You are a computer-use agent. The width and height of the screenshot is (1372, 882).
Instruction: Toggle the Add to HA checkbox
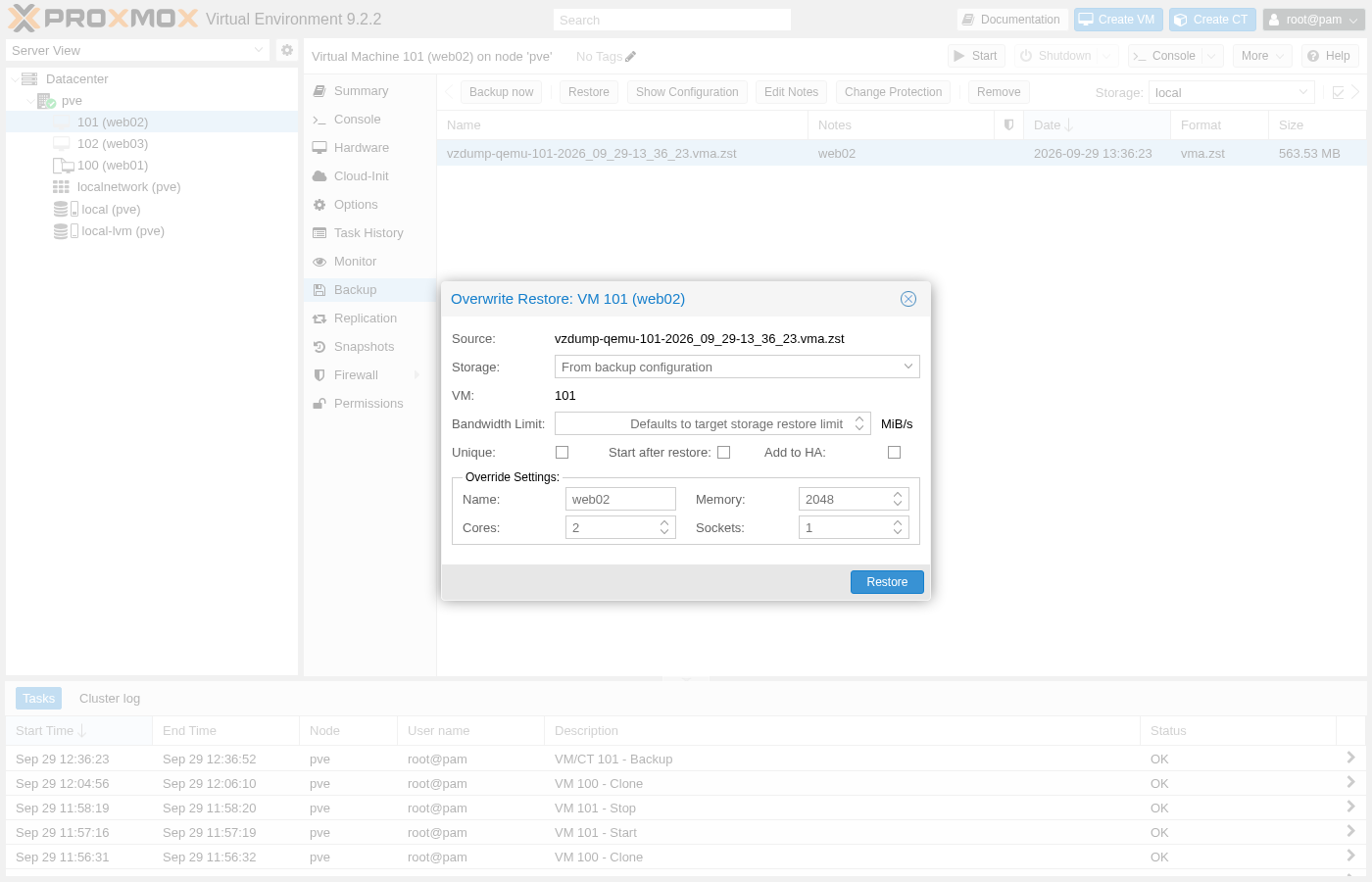(x=894, y=453)
